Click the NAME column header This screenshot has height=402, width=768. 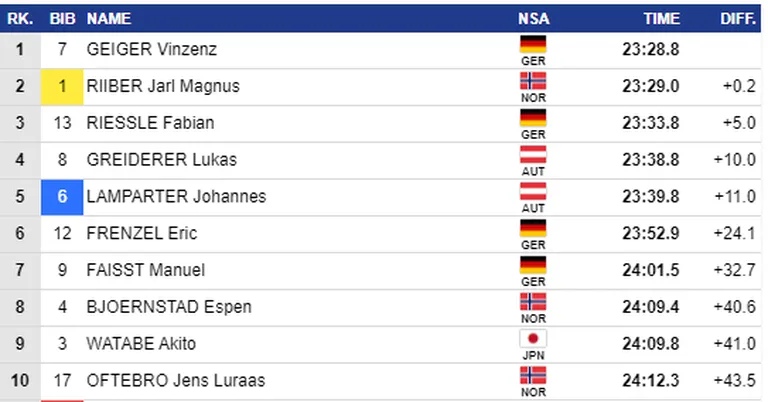[x=109, y=19]
